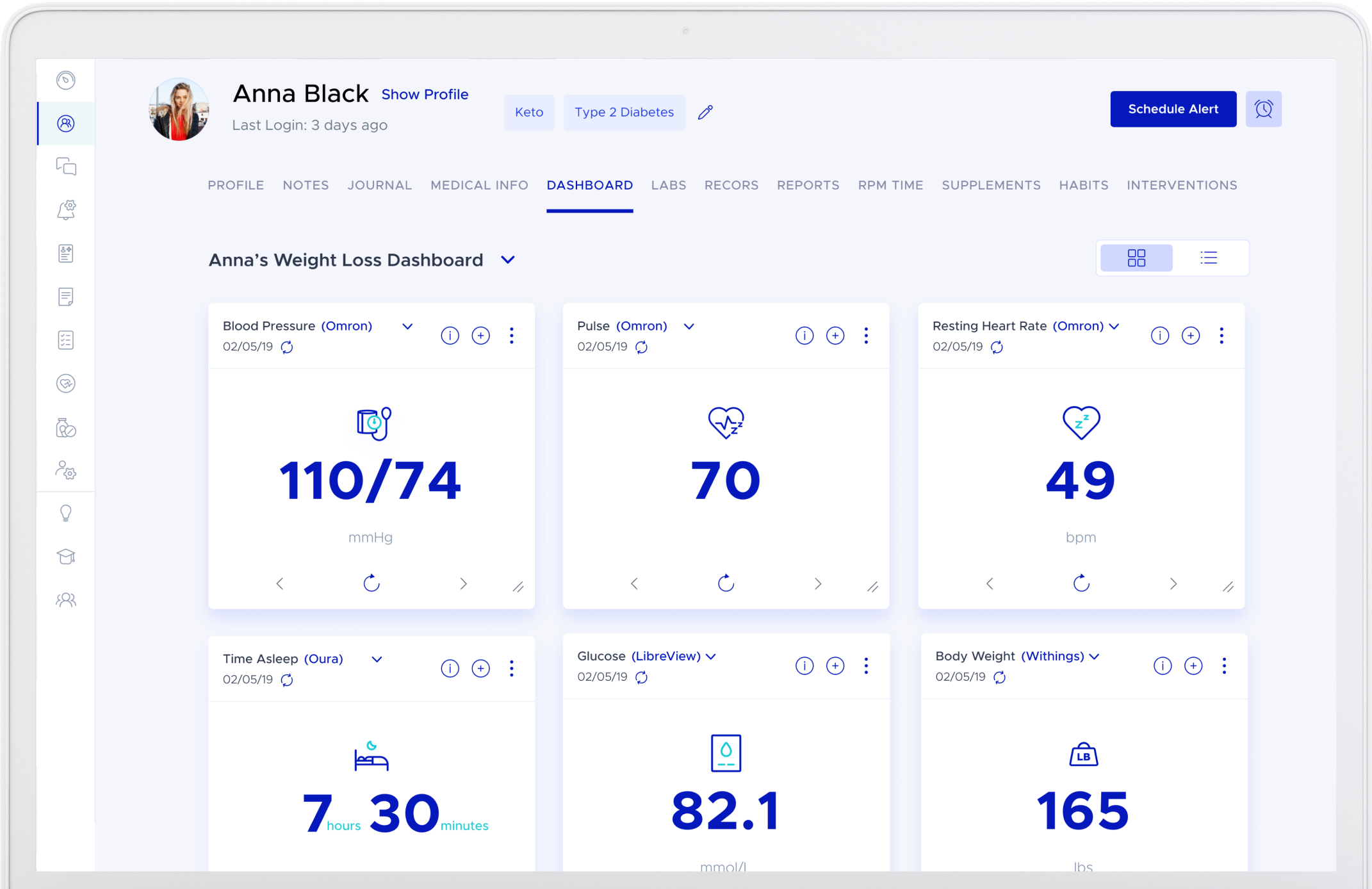Go to next Pulse reading

(818, 583)
